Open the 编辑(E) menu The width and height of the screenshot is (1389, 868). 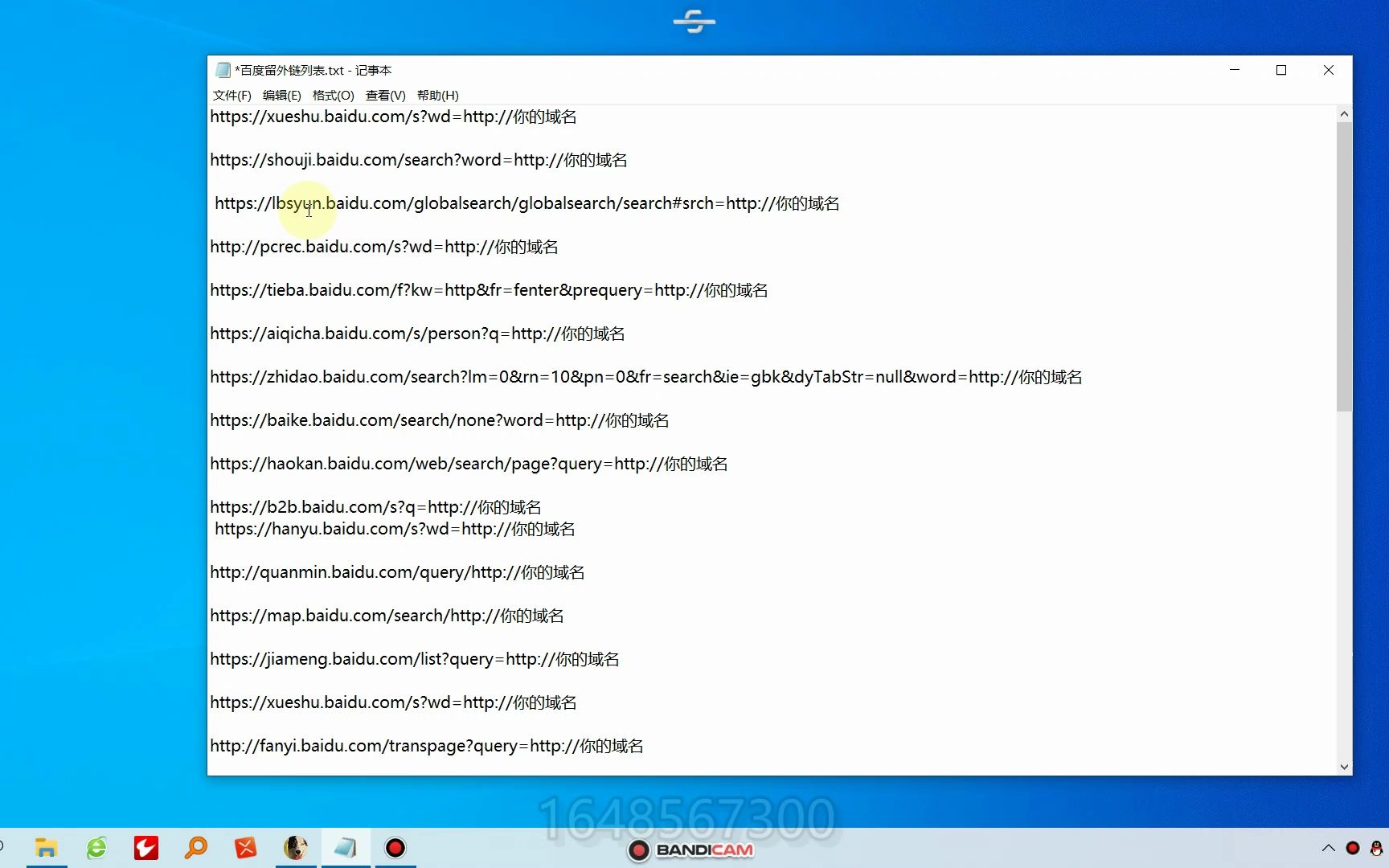281,95
